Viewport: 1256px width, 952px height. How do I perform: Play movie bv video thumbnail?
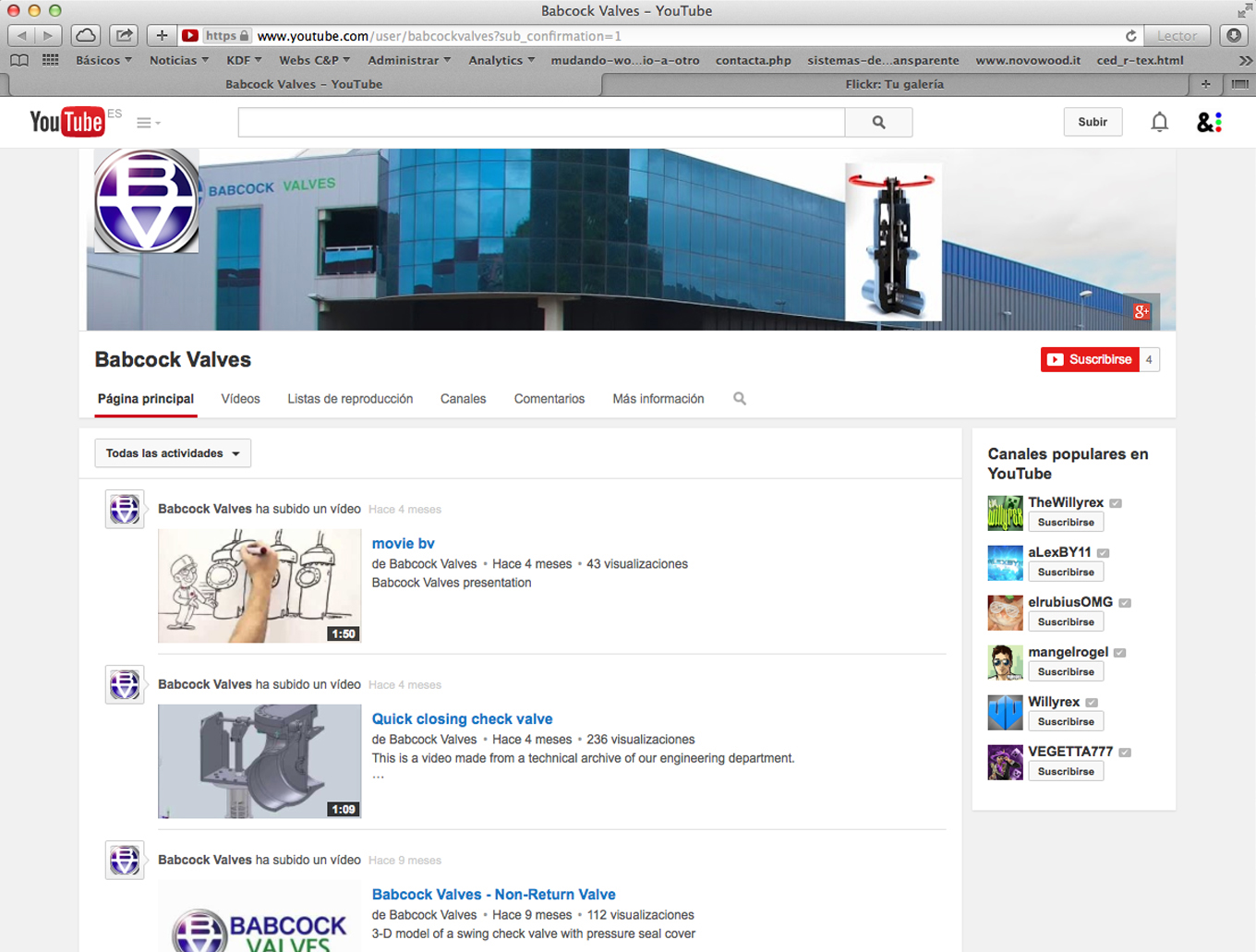coord(260,585)
